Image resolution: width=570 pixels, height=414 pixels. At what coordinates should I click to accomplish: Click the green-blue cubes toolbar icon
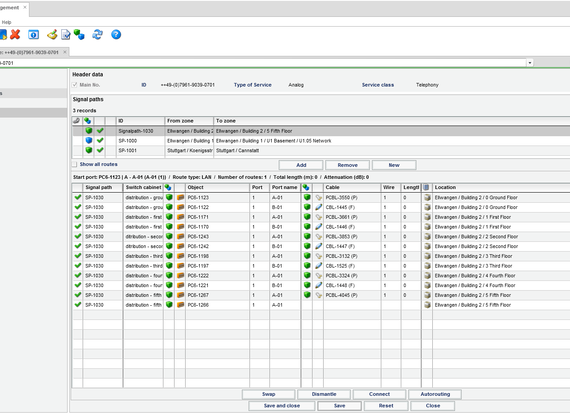pyautogui.click(x=79, y=35)
